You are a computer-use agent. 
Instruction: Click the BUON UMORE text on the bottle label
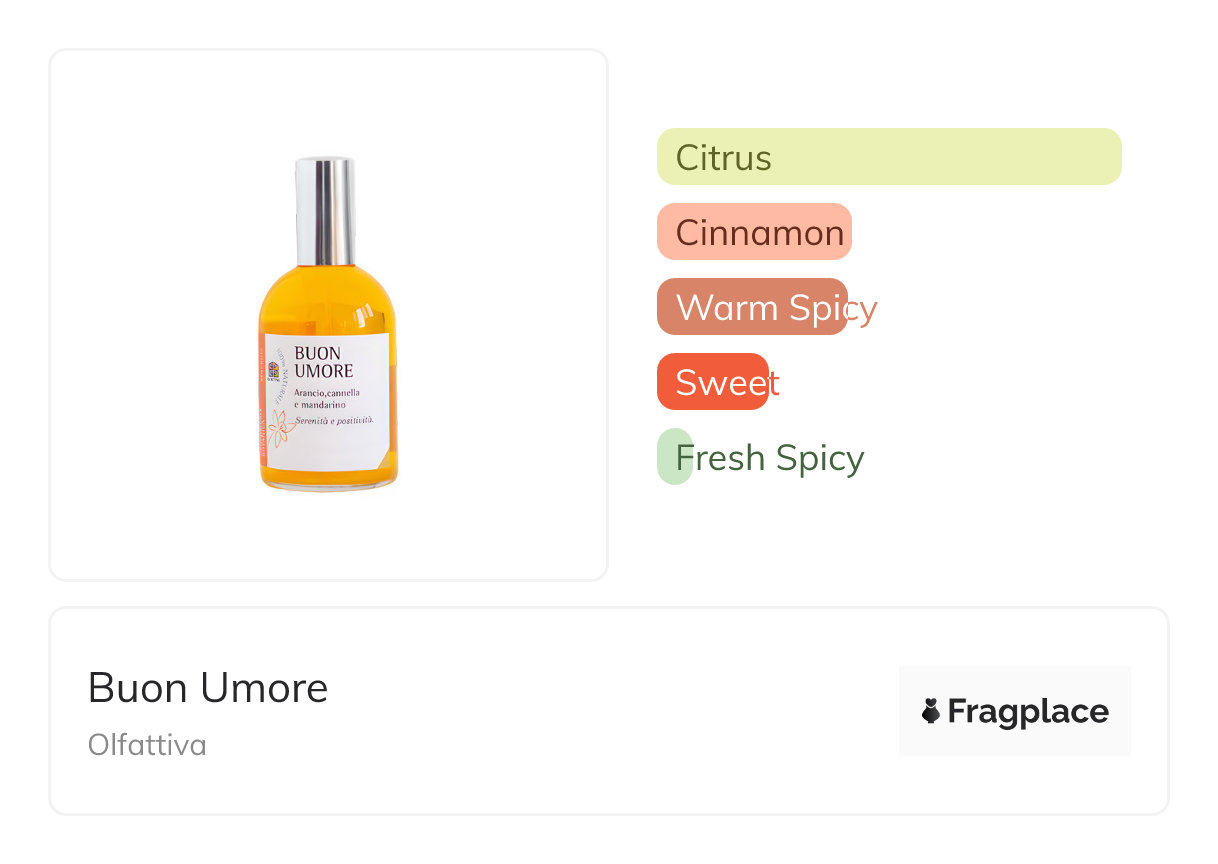click(323, 362)
